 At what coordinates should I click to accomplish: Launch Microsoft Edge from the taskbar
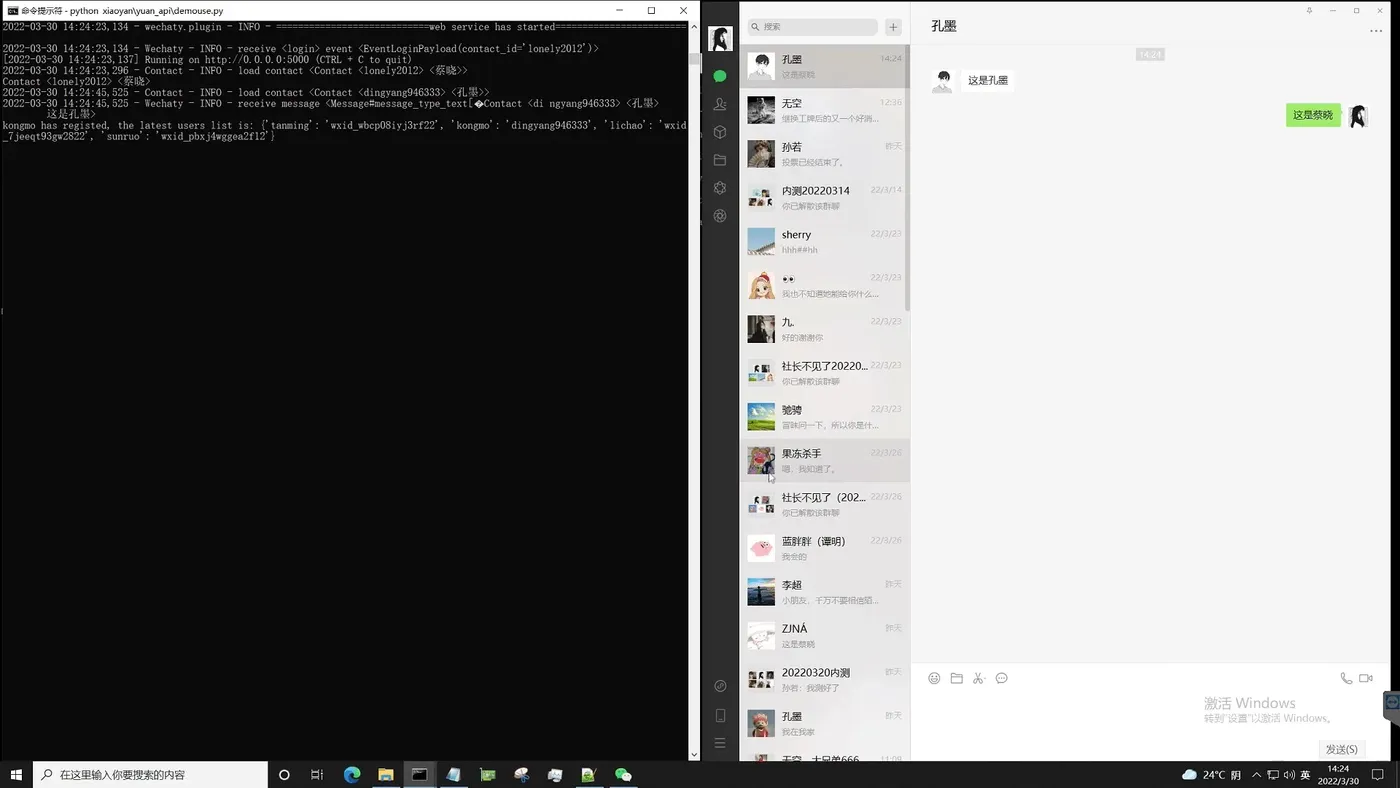click(352, 775)
